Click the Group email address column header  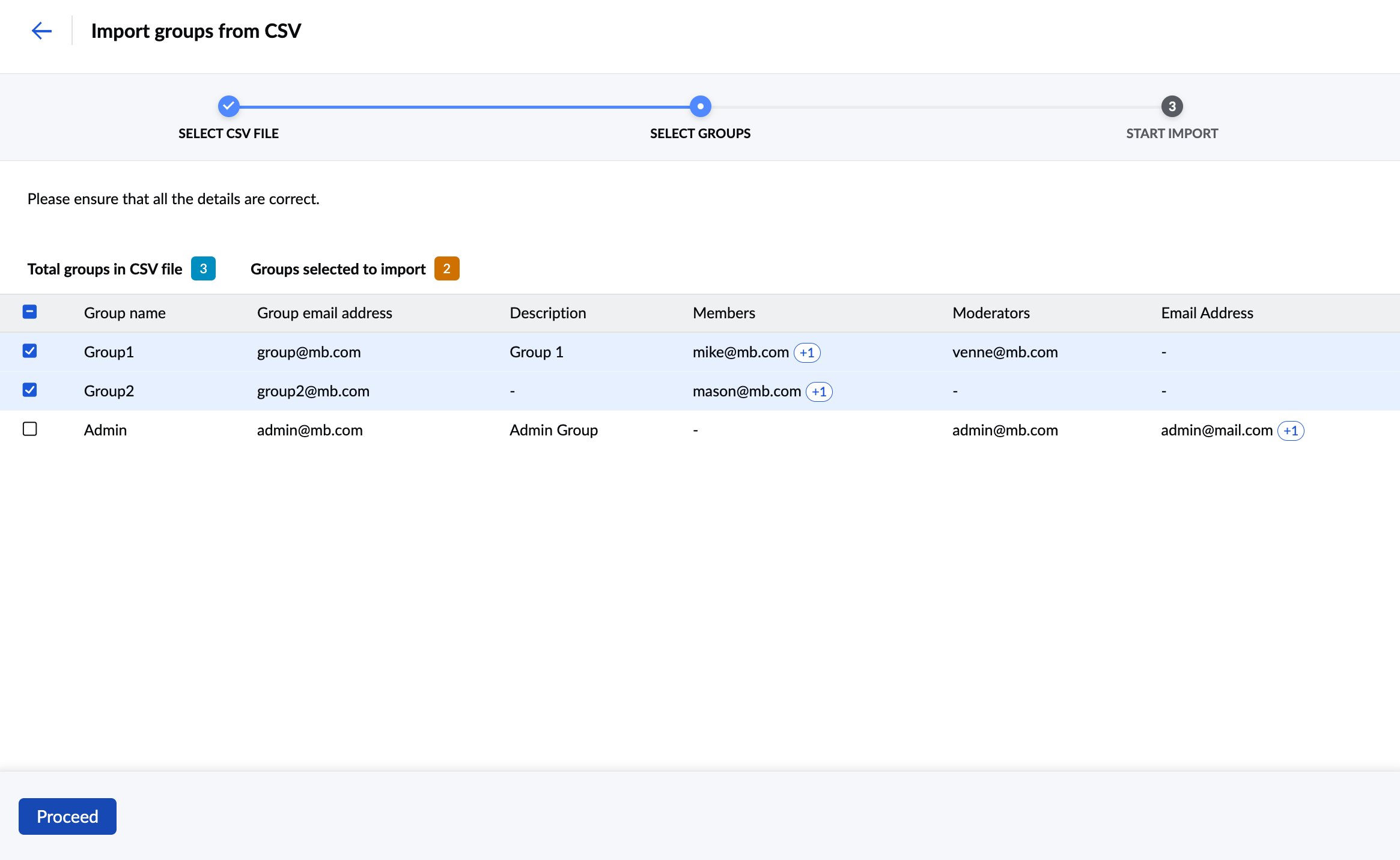coord(324,312)
